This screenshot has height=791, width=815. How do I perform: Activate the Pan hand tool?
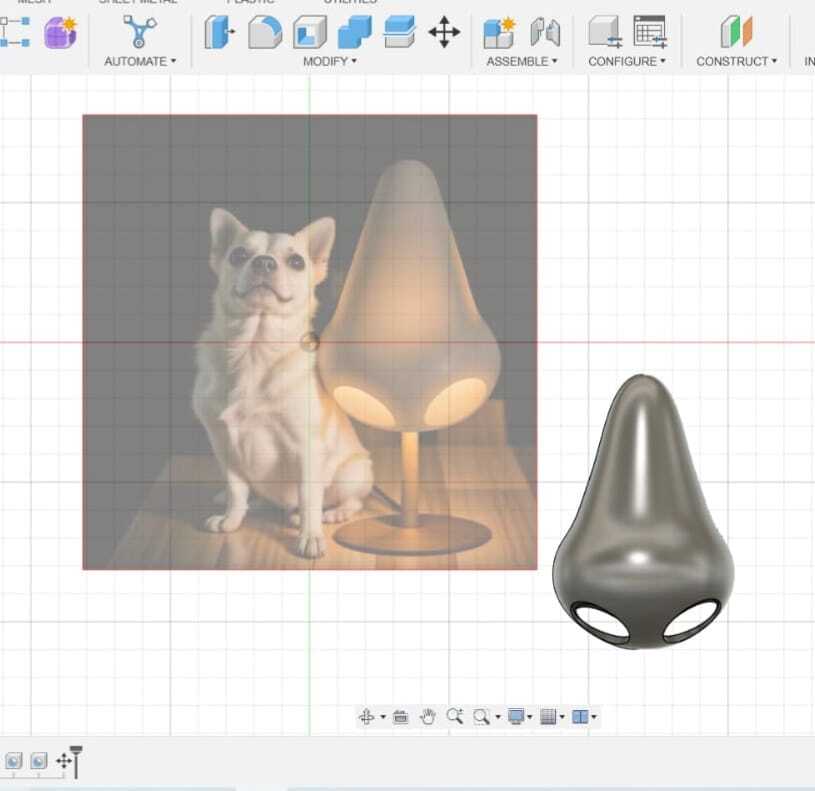pyautogui.click(x=428, y=716)
